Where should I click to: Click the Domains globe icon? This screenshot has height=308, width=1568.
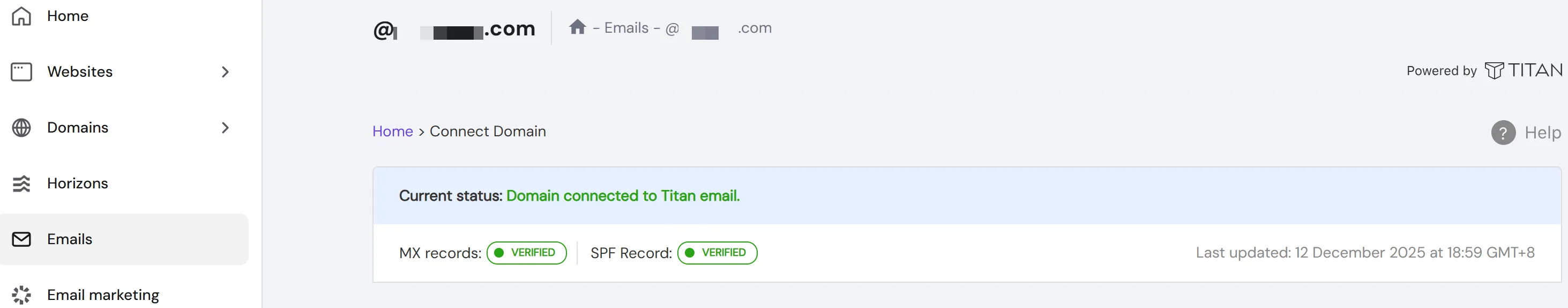[x=21, y=128]
